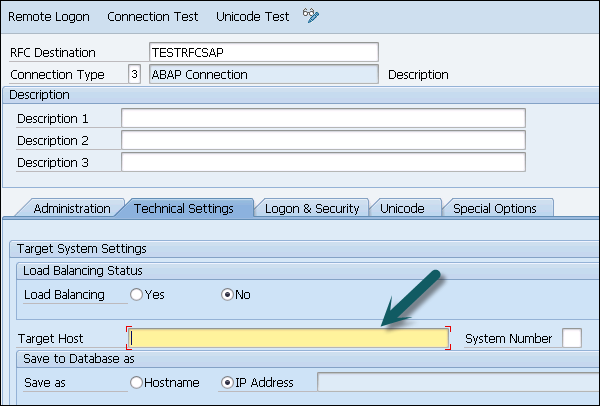The height and width of the screenshot is (406, 600).
Task: Choose Save as Hostname option
Action: click(x=137, y=382)
